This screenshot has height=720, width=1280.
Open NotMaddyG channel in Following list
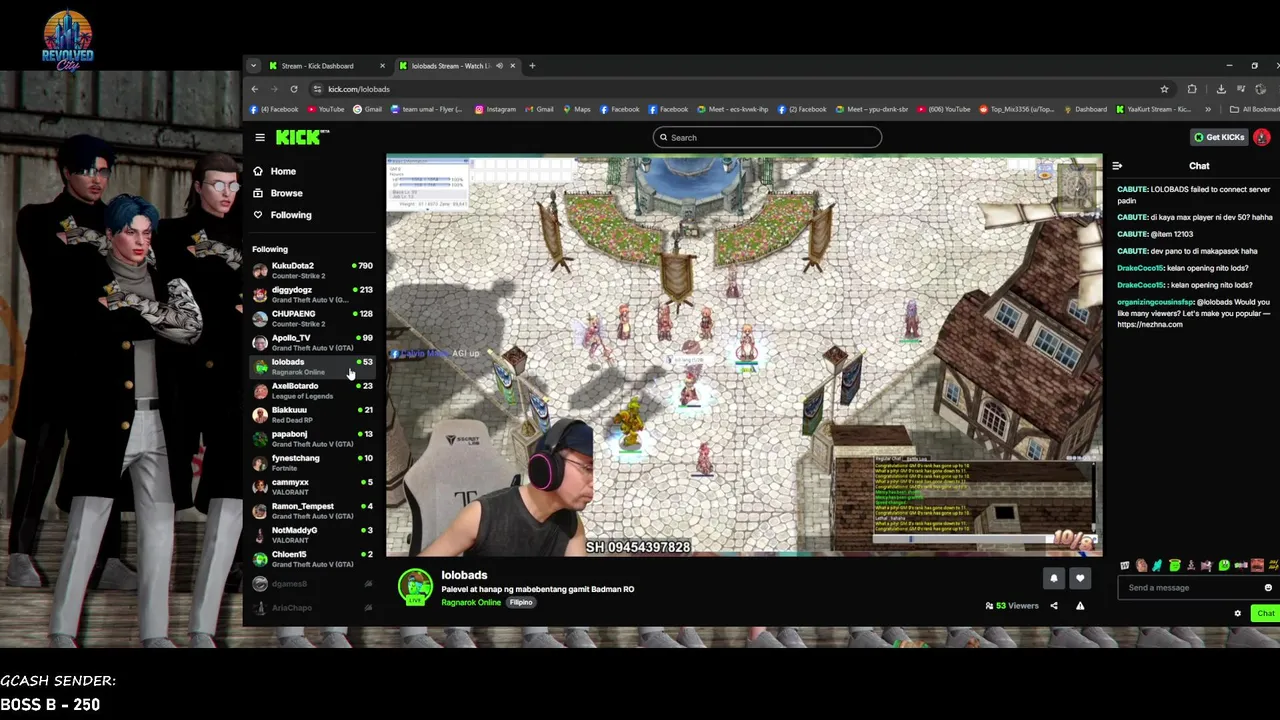tap(313, 535)
